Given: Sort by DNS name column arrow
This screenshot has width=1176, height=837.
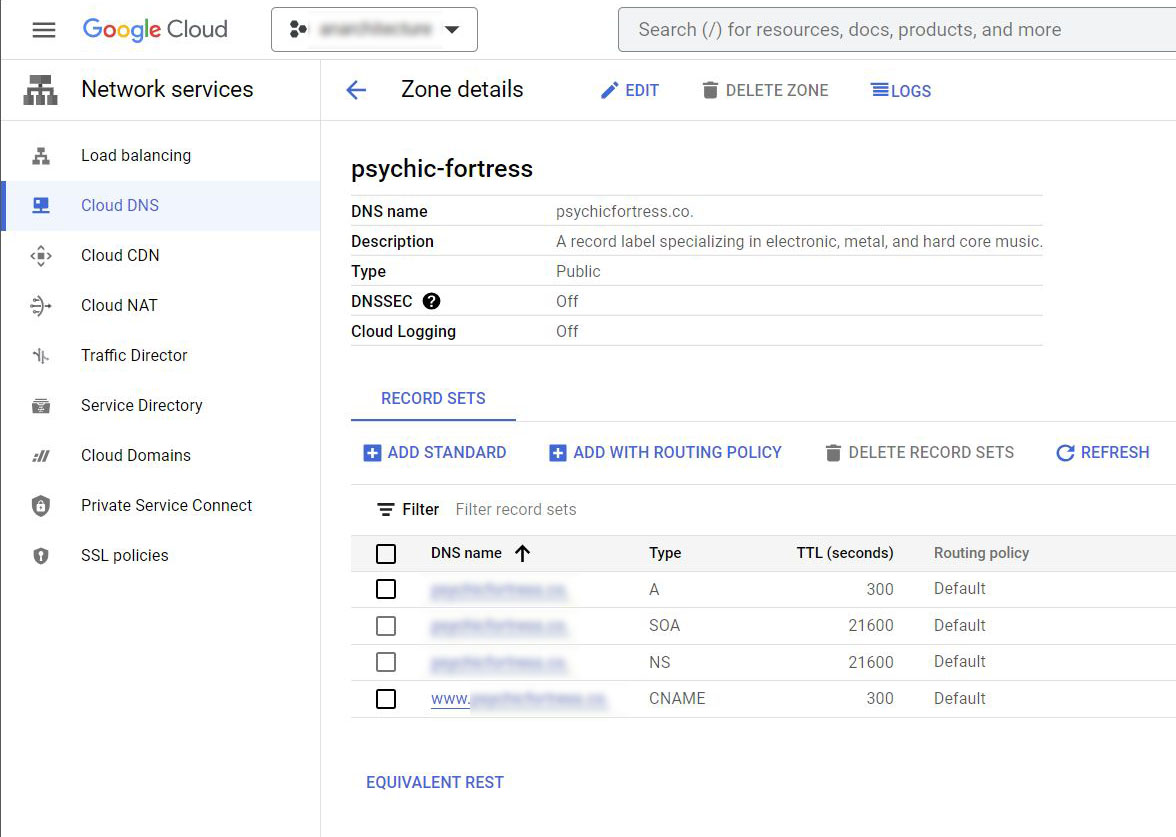Looking at the screenshot, I should tap(523, 554).
